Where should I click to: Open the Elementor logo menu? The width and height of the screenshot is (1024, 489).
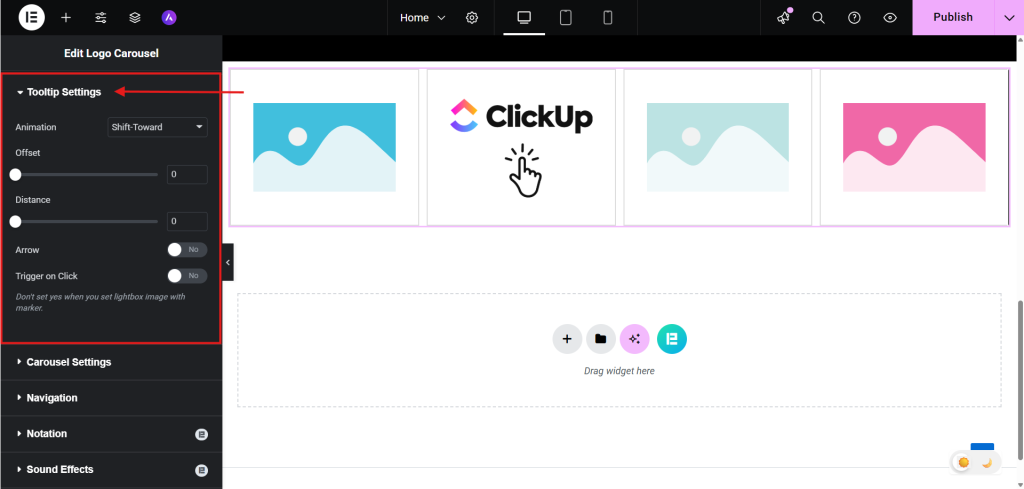coord(31,18)
